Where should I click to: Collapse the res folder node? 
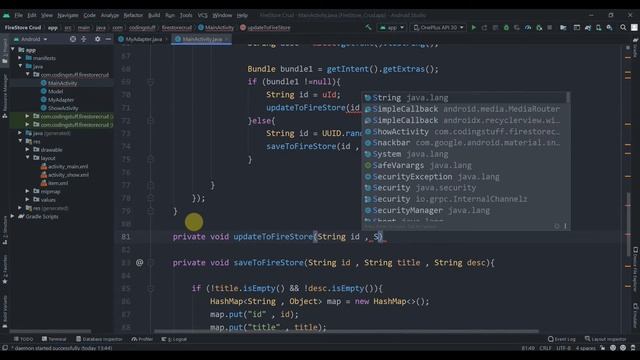click(x=20, y=141)
